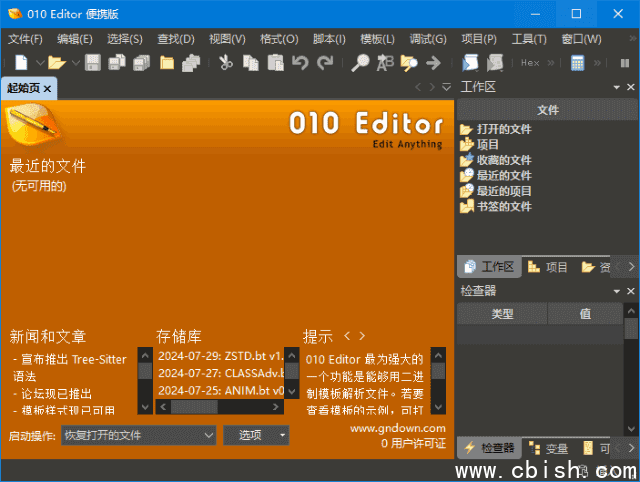This screenshot has height=482, width=640.
Task: Switch to the 变量 inspector tab
Action: (548, 448)
